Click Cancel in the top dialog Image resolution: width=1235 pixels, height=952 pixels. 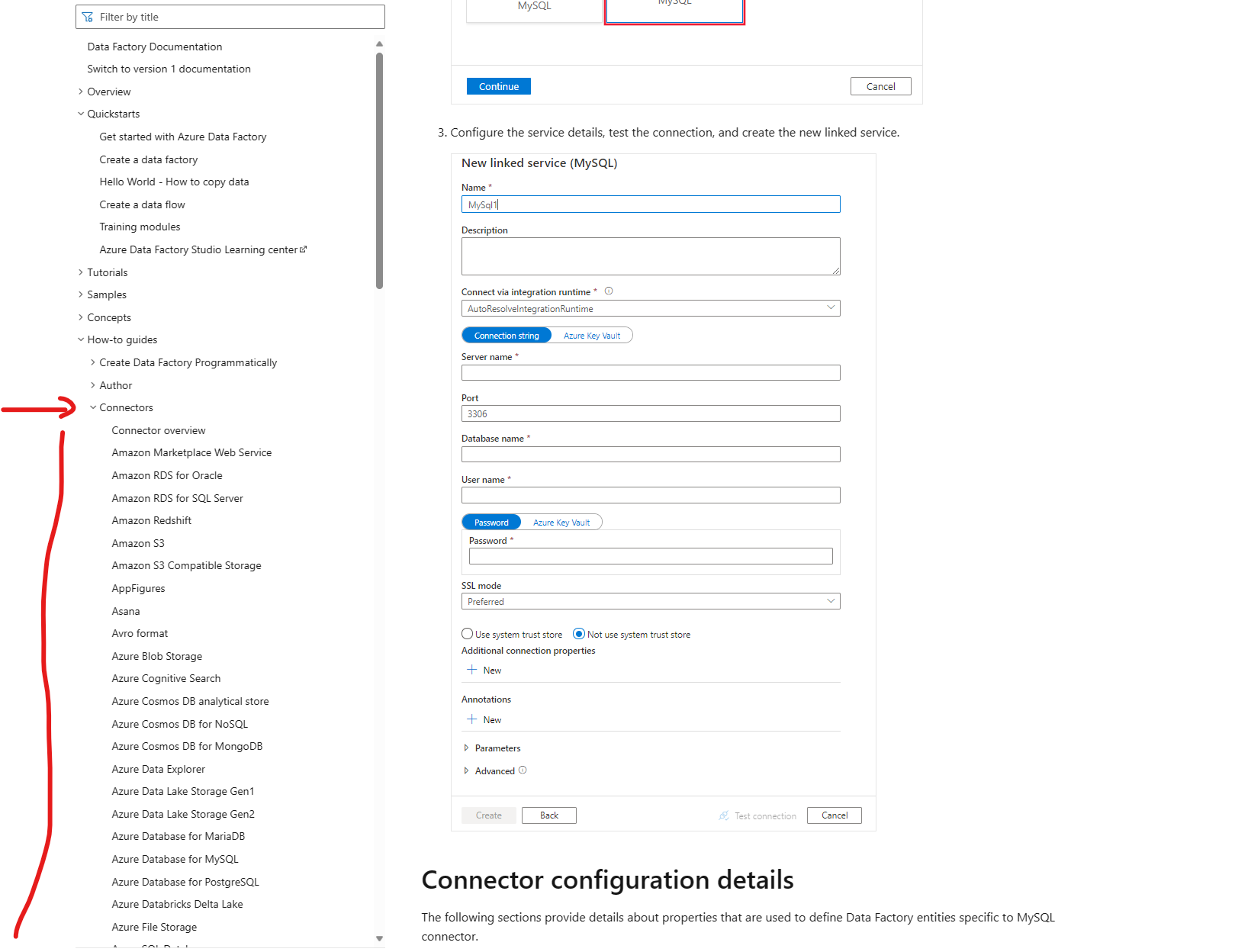coord(881,86)
